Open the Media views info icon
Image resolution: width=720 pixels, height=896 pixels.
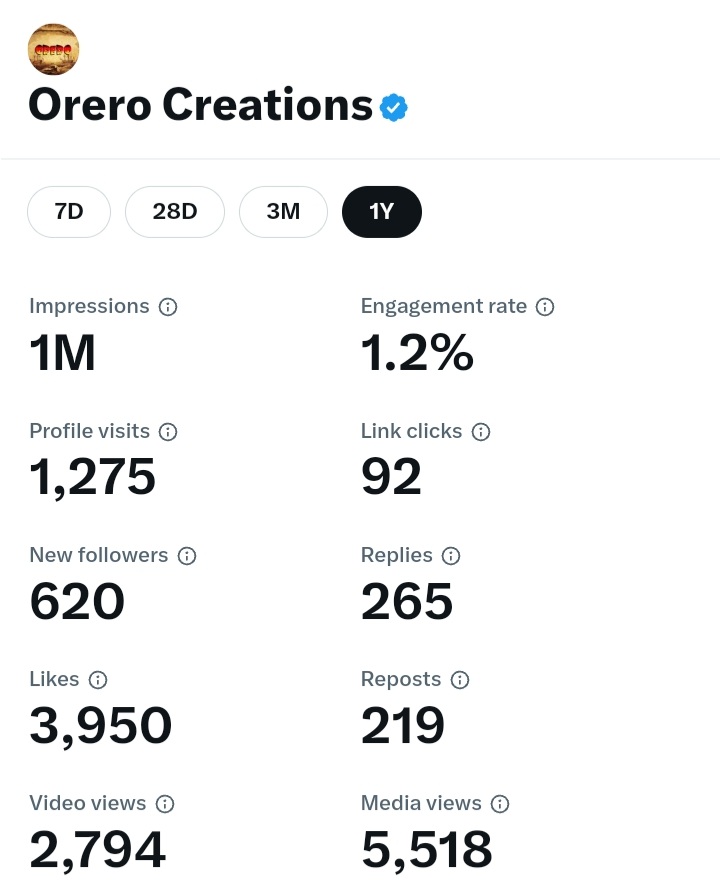[500, 804]
